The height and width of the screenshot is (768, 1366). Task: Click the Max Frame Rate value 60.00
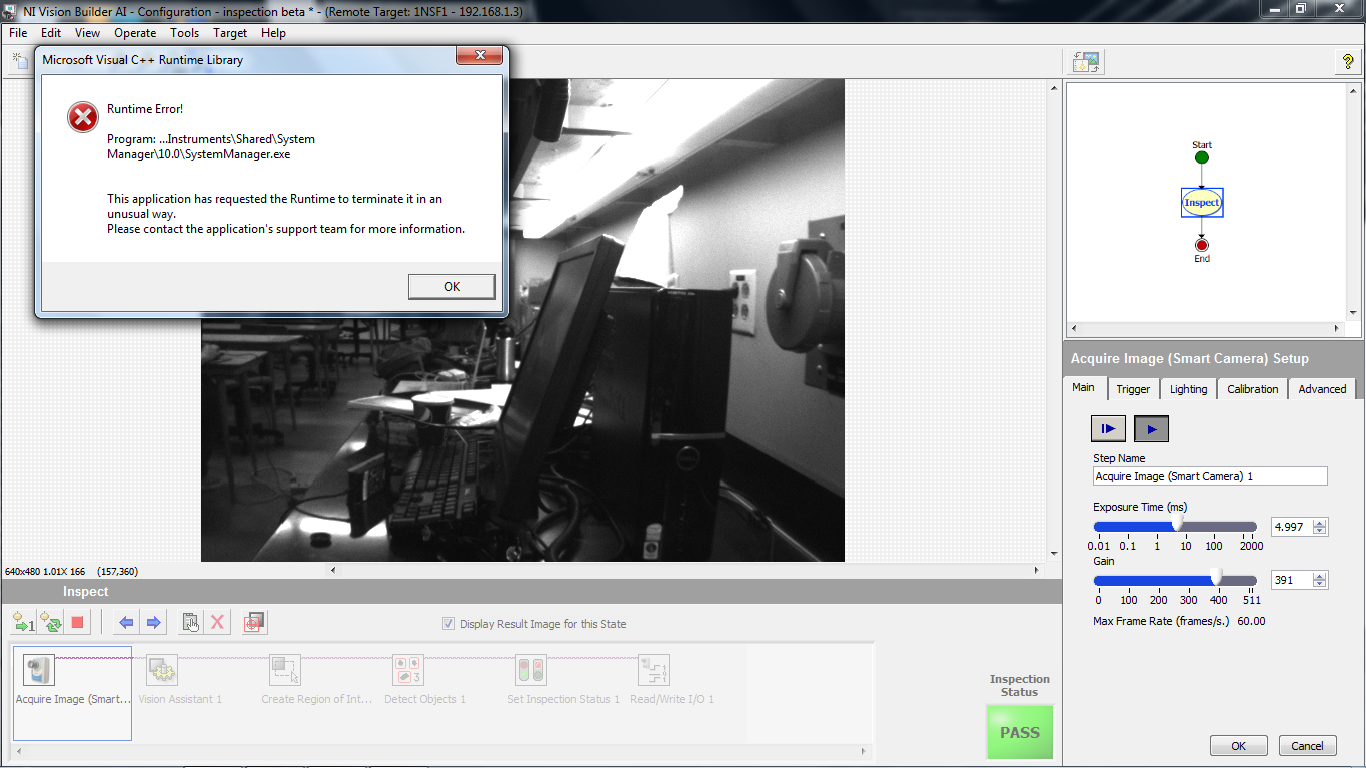click(1251, 621)
